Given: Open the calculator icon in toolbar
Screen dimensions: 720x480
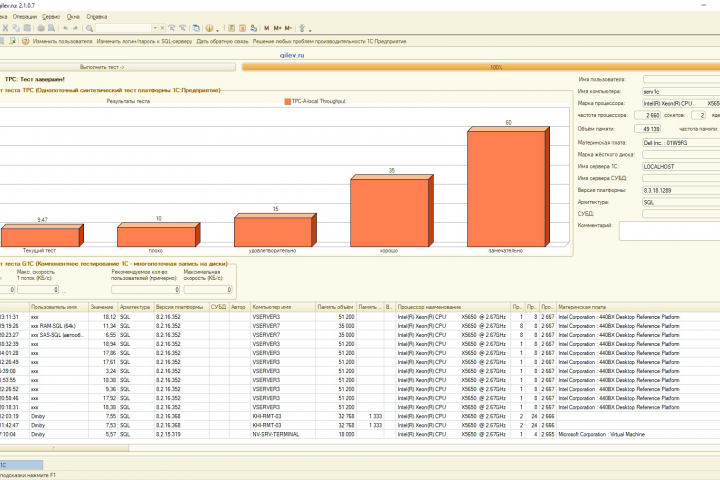Looking at the screenshot, I should pos(231,28).
